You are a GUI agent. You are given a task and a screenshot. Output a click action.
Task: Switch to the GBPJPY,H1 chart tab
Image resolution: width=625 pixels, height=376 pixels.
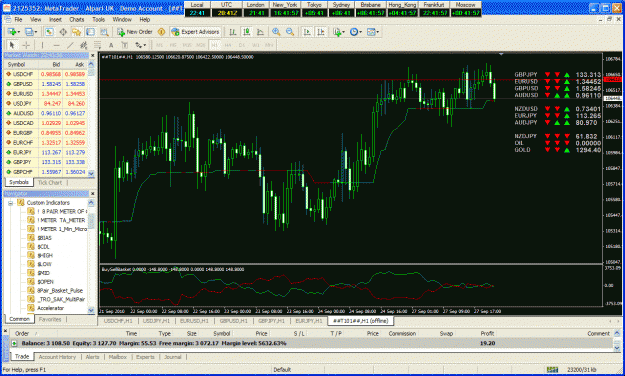click(271, 321)
